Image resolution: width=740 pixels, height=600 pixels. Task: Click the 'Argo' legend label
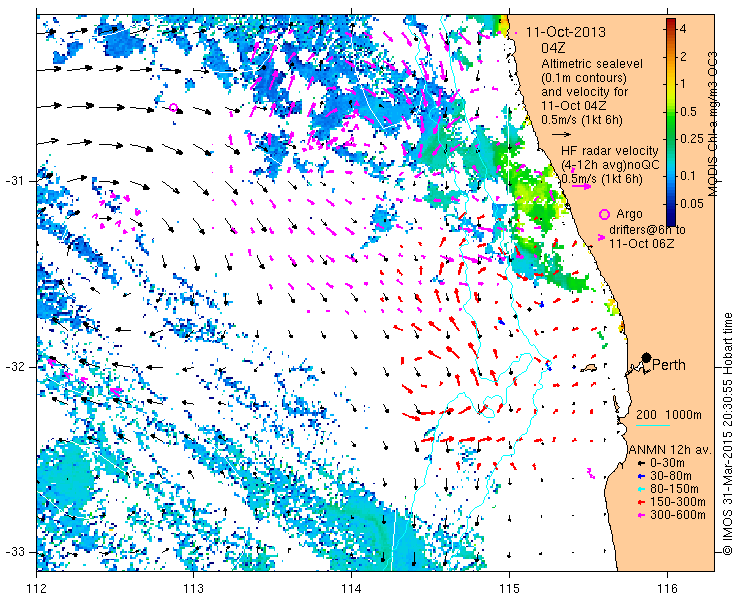click(x=629, y=214)
